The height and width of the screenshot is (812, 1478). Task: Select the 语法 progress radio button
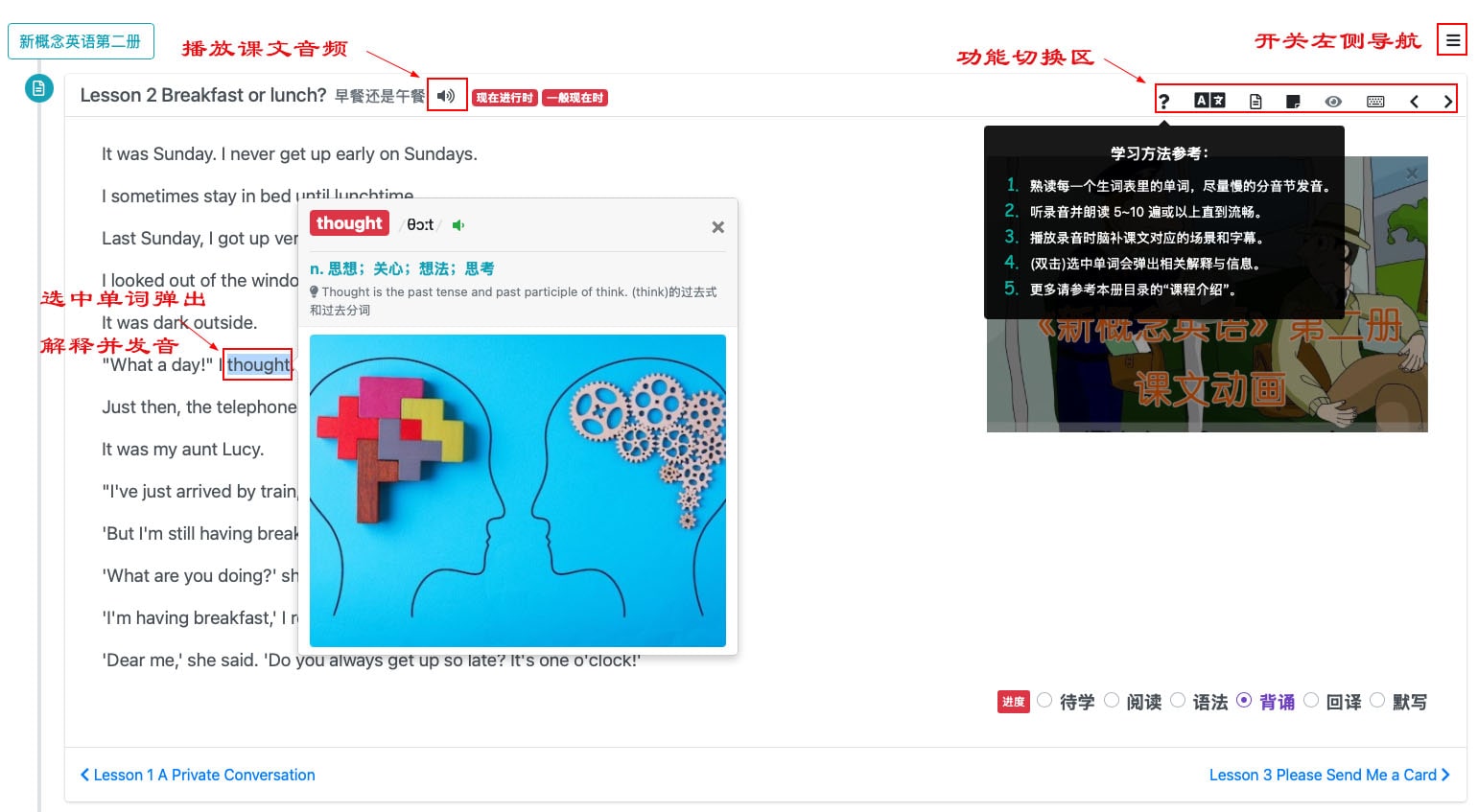point(1178,701)
